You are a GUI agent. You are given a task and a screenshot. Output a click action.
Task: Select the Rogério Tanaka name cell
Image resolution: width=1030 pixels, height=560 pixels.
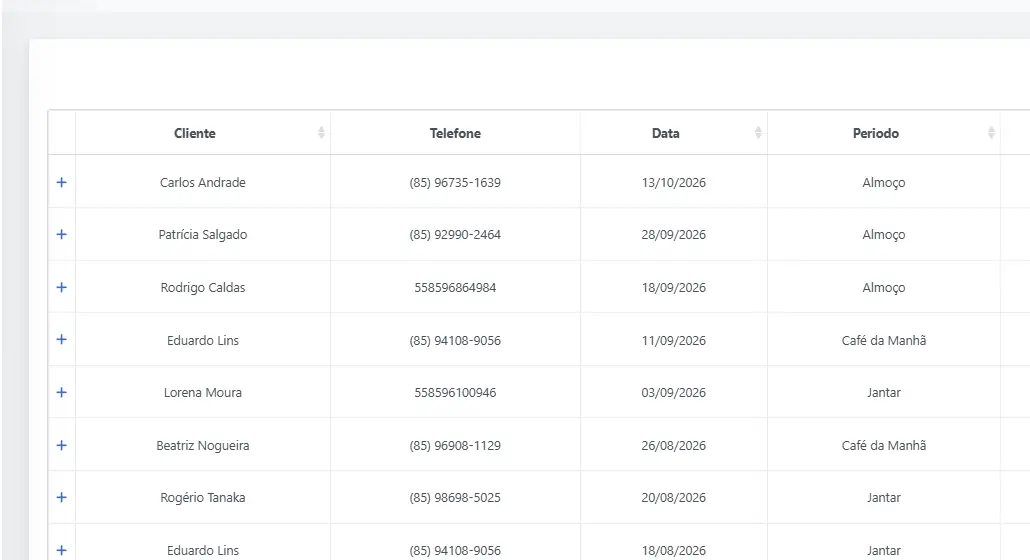click(203, 498)
